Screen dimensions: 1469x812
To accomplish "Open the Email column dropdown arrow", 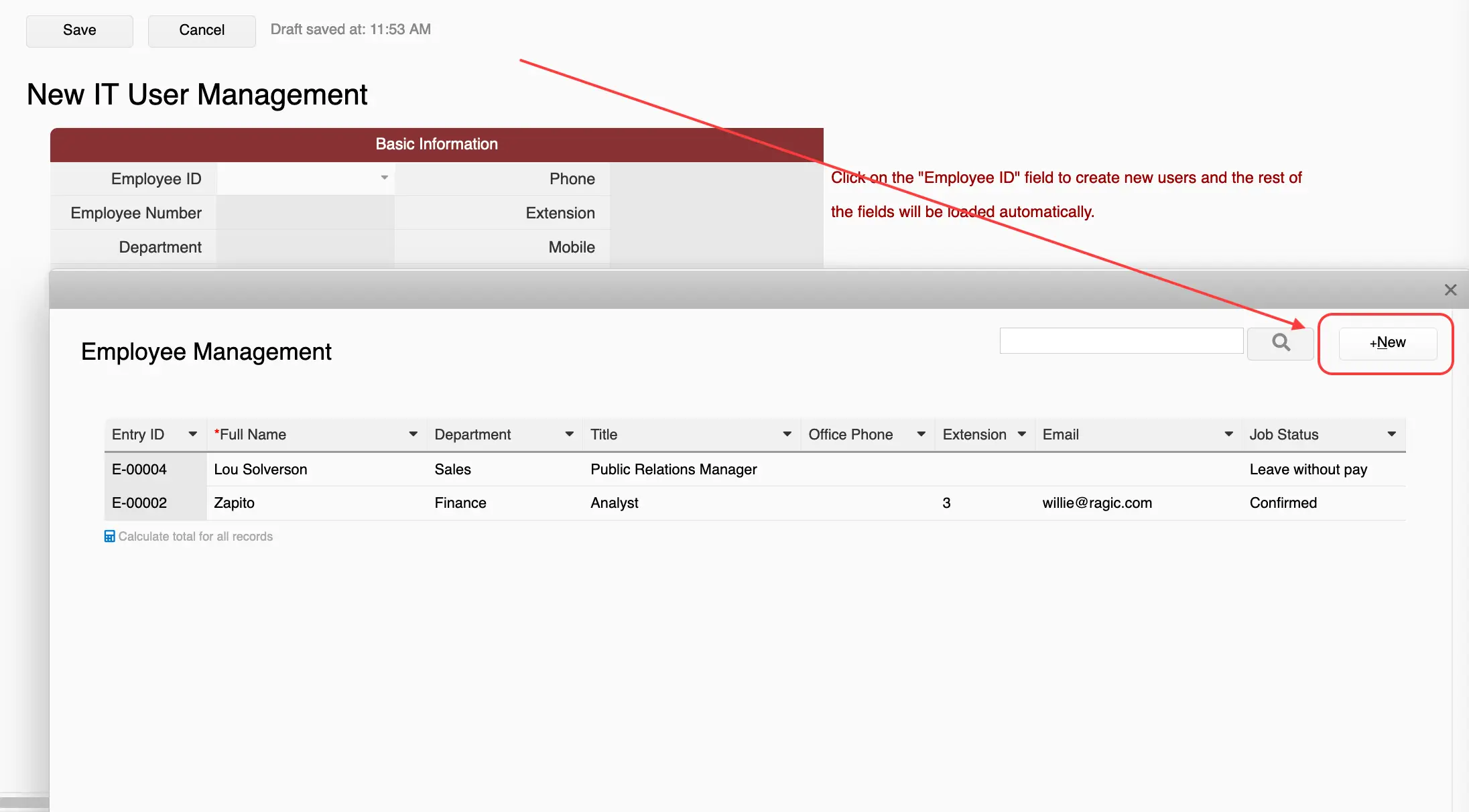I will 1229,435.
